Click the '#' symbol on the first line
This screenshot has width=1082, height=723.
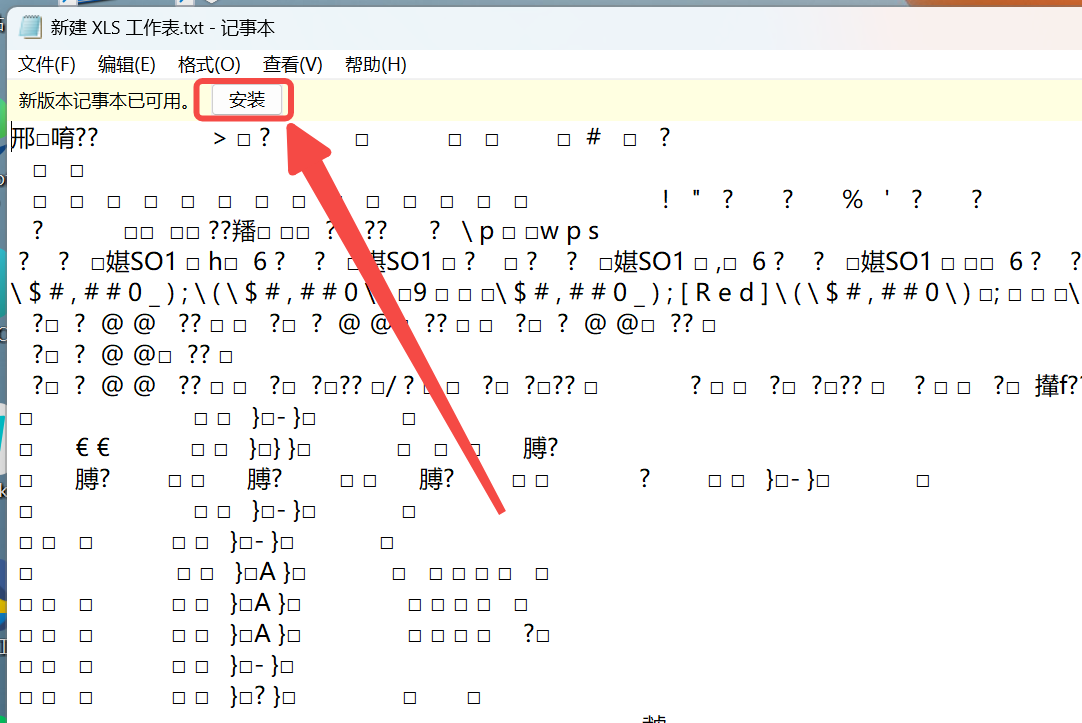tap(593, 137)
